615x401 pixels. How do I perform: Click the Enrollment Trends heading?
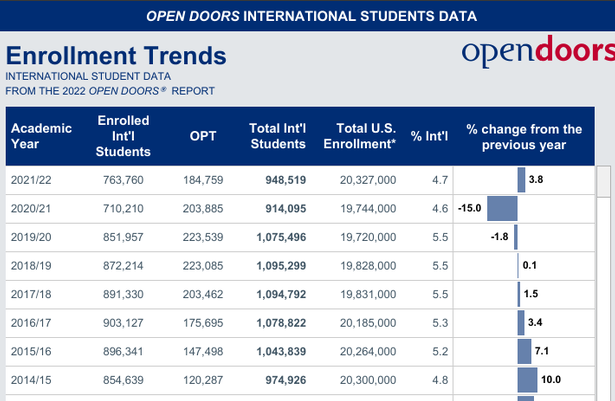pos(116,56)
